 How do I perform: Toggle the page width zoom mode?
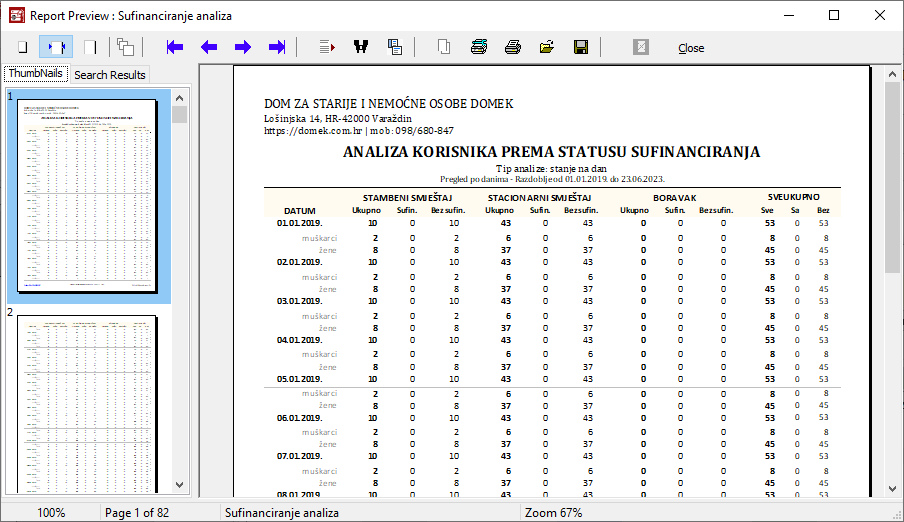[56, 47]
